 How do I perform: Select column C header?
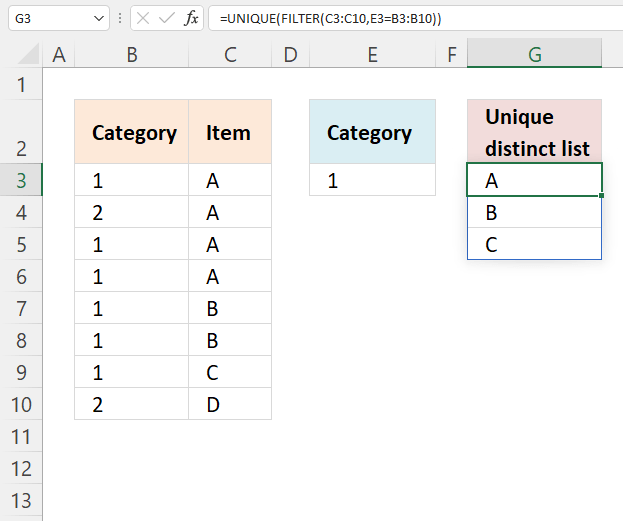[x=230, y=54]
